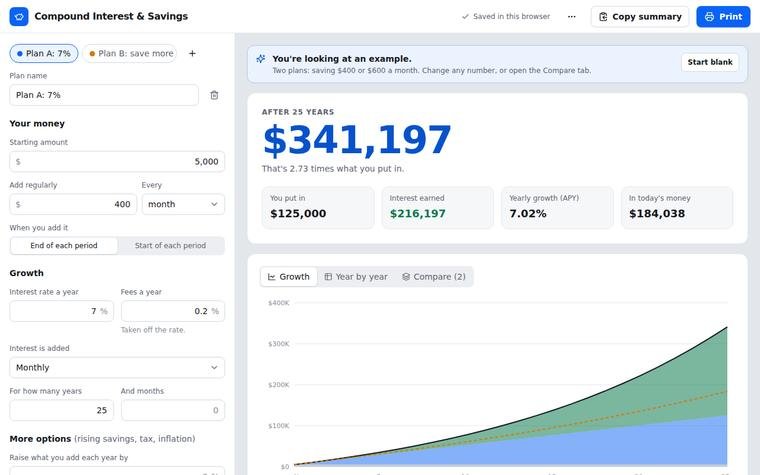The height and width of the screenshot is (475, 760).
Task: Click the $400K axis label
Action: tap(279, 303)
